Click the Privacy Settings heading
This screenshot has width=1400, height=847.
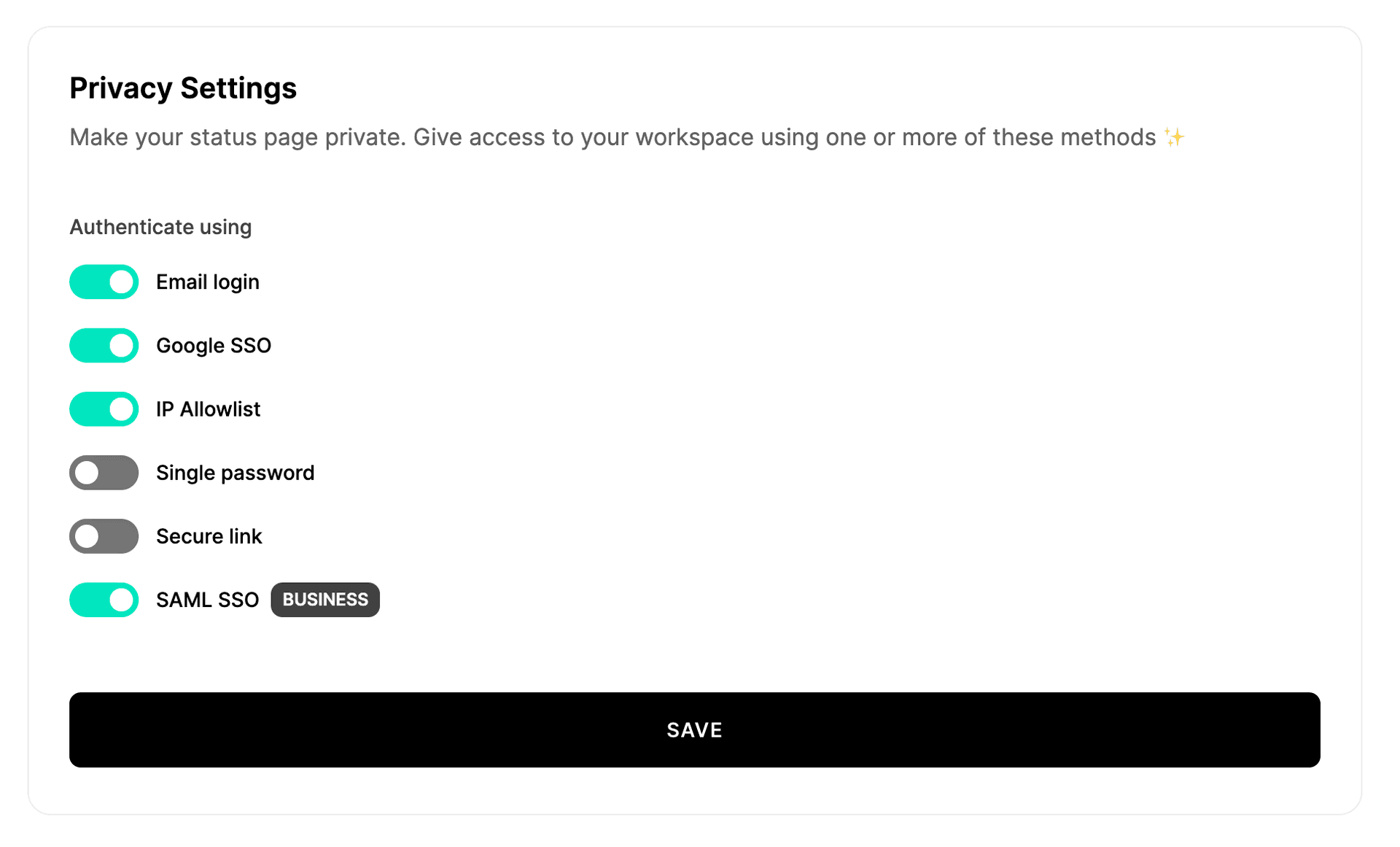(x=183, y=88)
